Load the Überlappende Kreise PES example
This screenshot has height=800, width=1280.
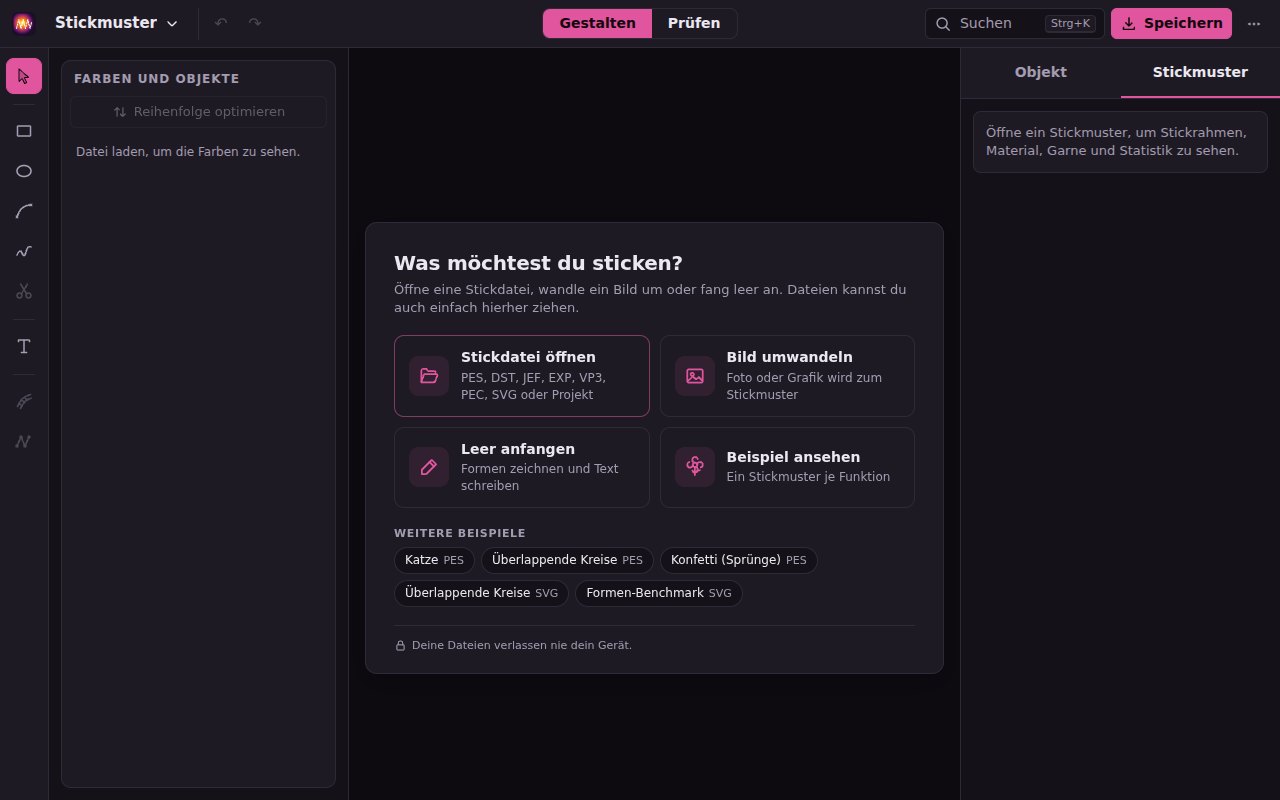[x=568, y=560]
